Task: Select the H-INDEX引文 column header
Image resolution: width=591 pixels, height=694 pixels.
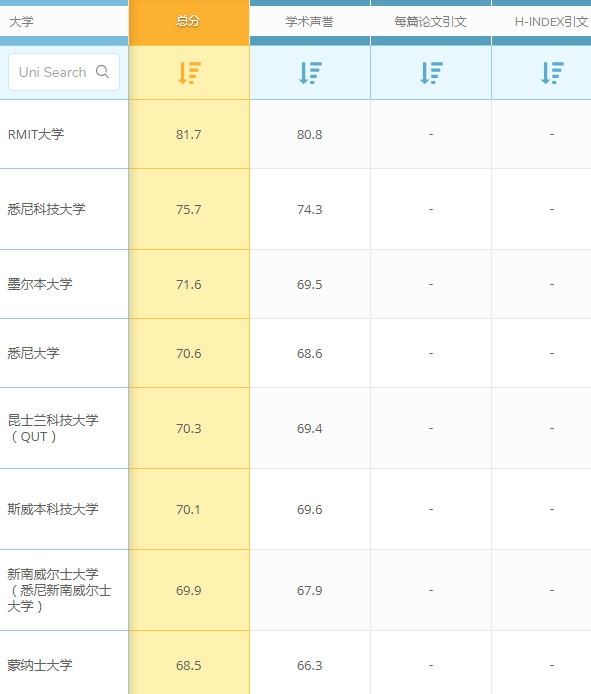Action: (551, 21)
